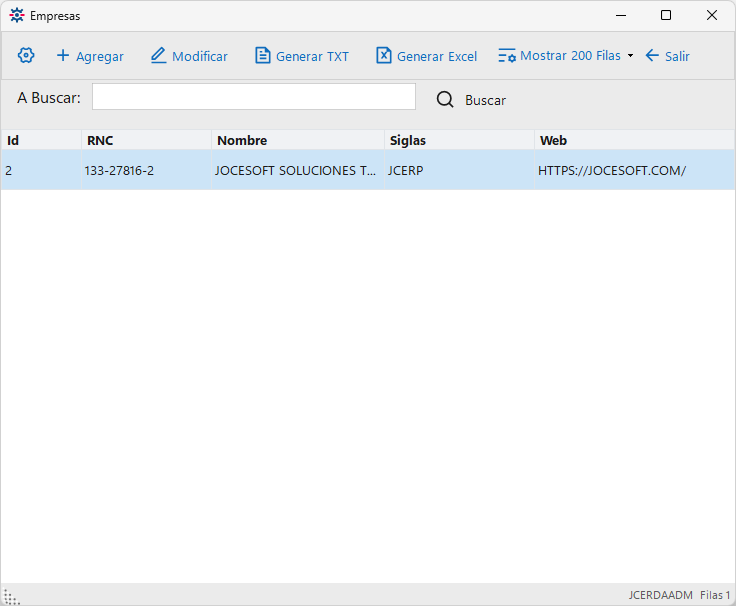Click the JCERDAADM user in status bar
This screenshot has height=606, width=736.
tap(660, 595)
